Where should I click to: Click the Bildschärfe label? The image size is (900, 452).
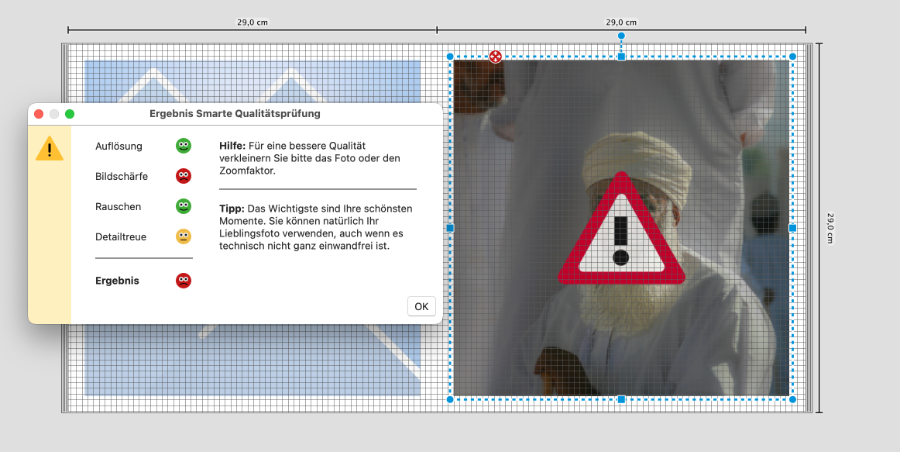pyautogui.click(x=122, y=176)
